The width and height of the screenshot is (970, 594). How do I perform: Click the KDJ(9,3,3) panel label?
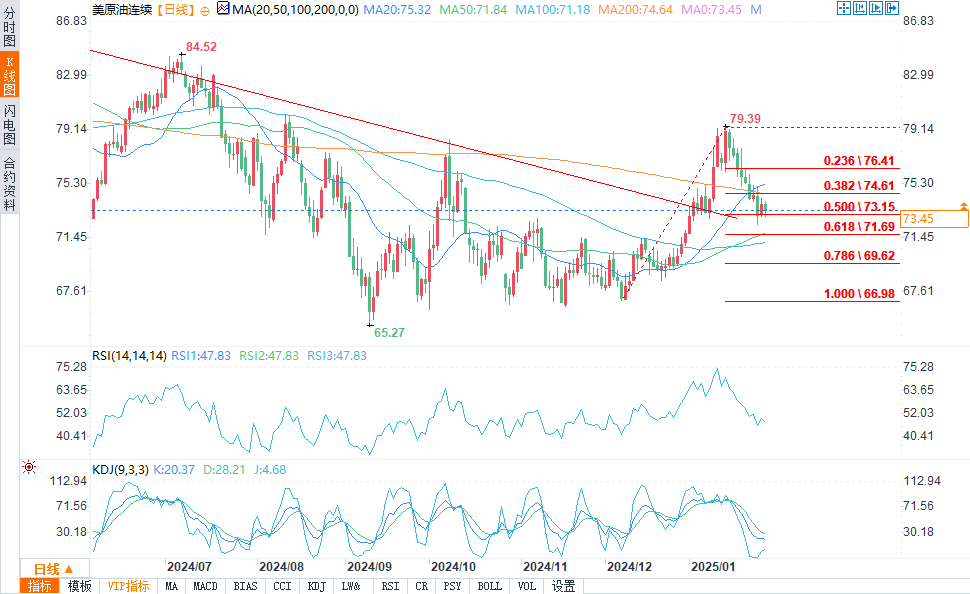coord(120,470)
